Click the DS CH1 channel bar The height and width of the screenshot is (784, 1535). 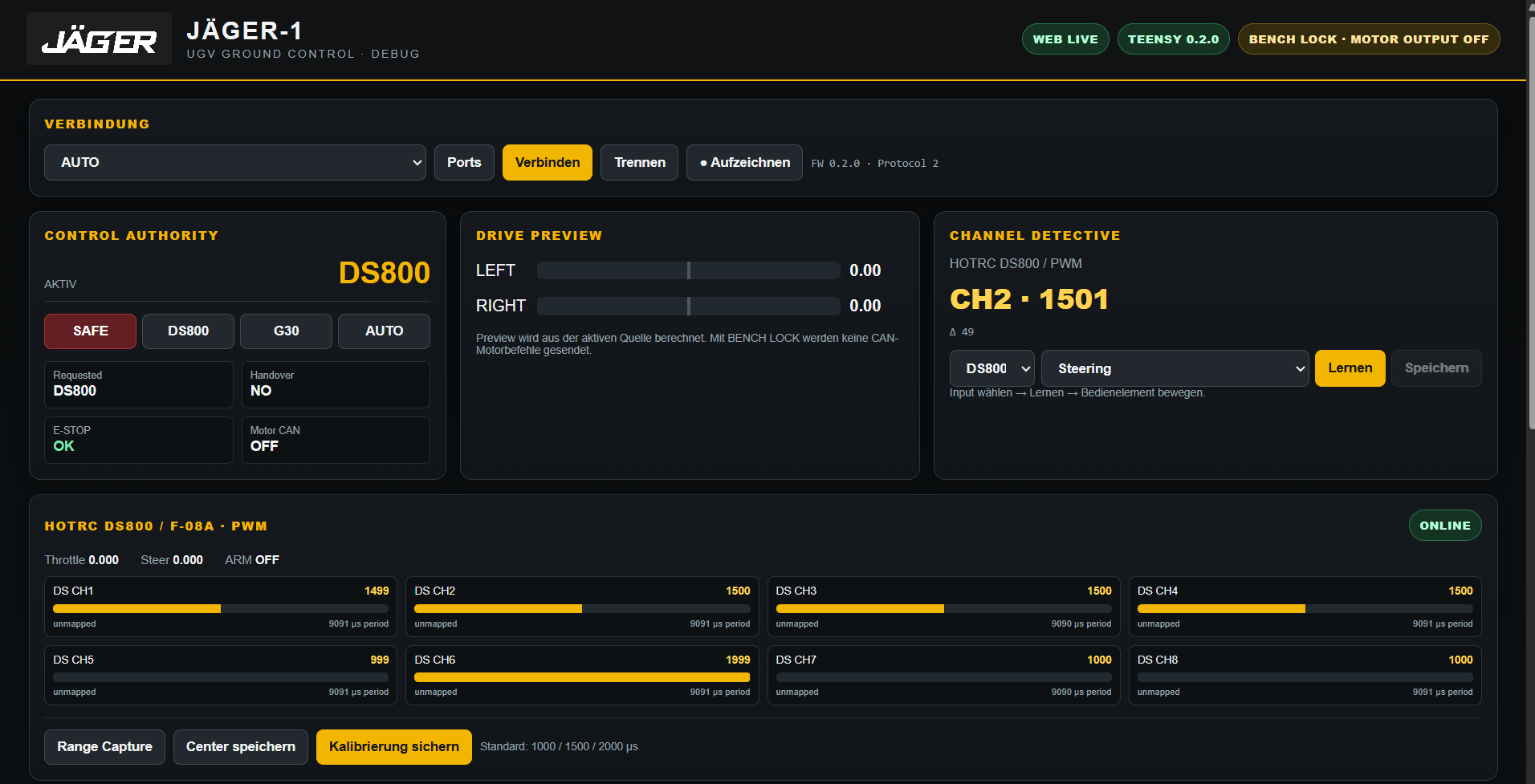tap(221, 609)
